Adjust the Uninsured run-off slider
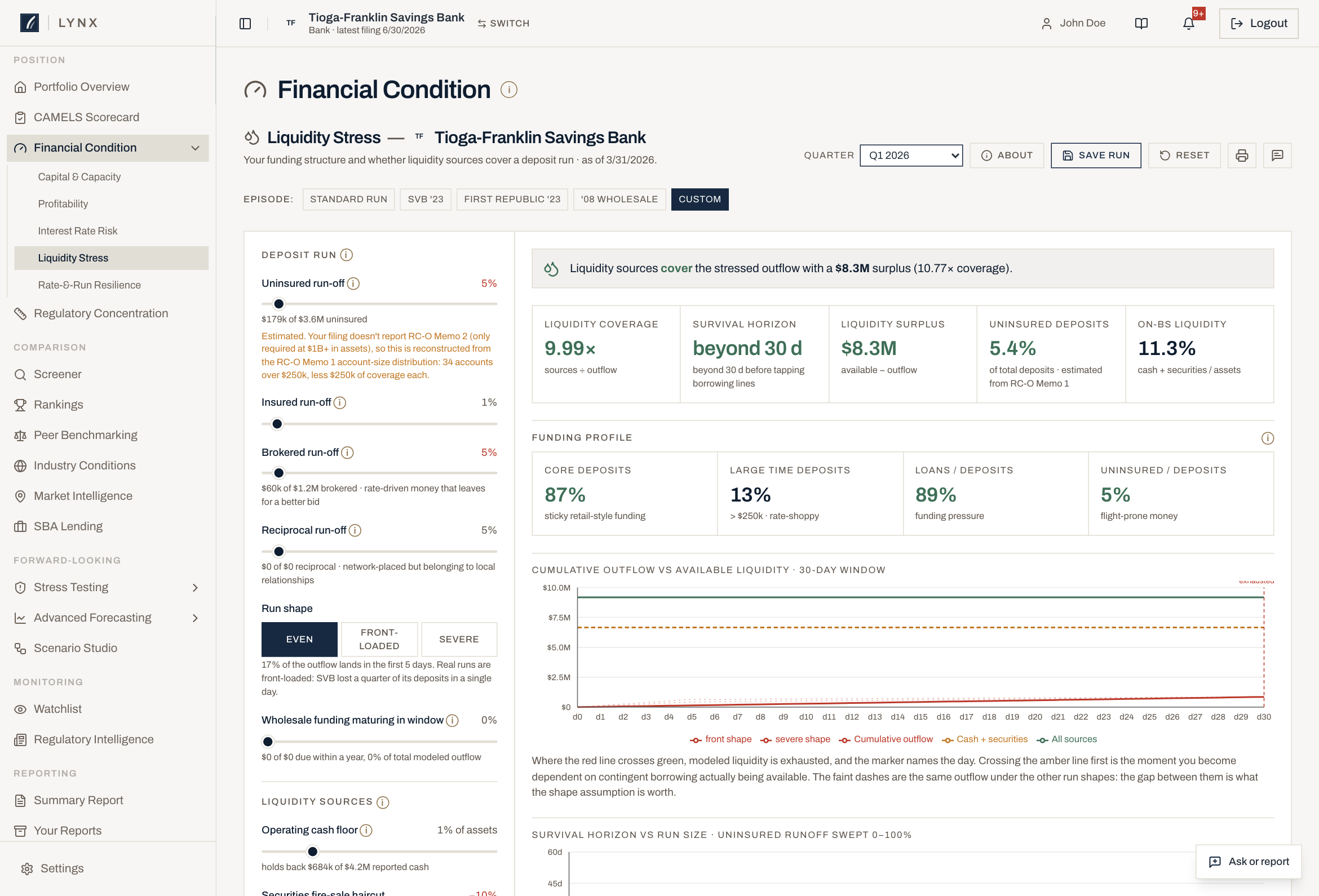Image resolution: width=1319 pixels, height=896 pixels. (379, 304)
